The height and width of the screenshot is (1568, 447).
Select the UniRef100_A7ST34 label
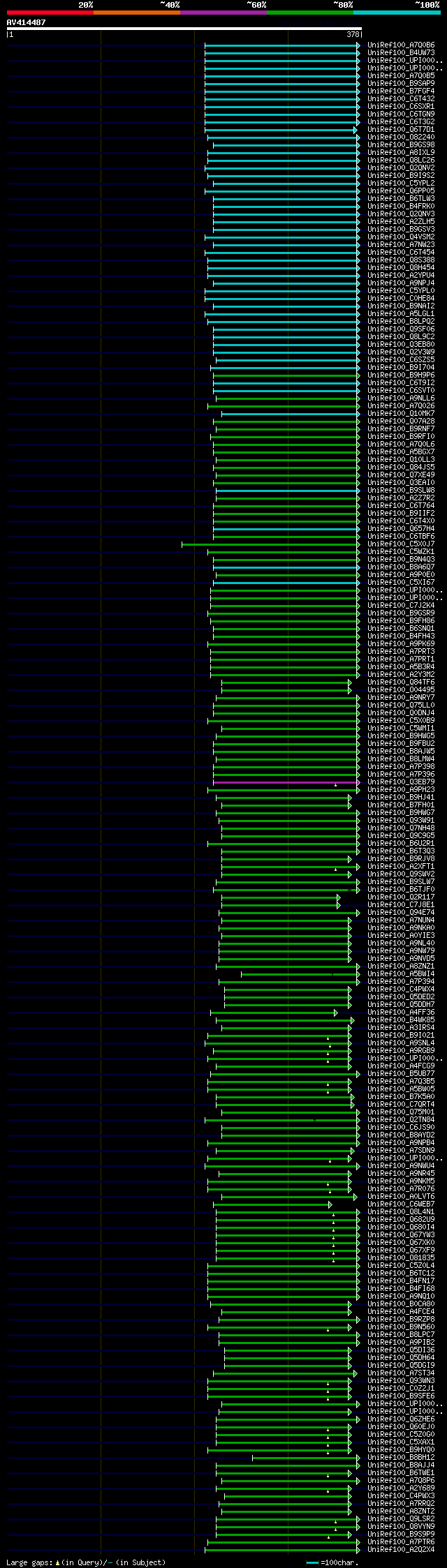[401, 1373]
